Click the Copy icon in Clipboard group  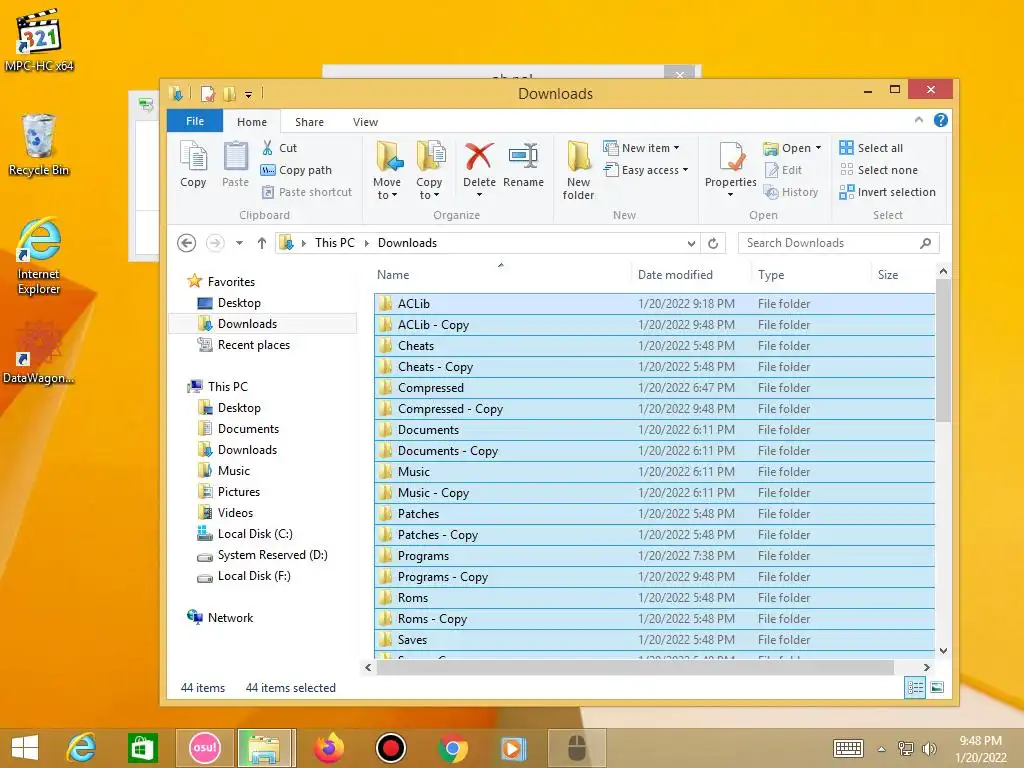(193, 157)
